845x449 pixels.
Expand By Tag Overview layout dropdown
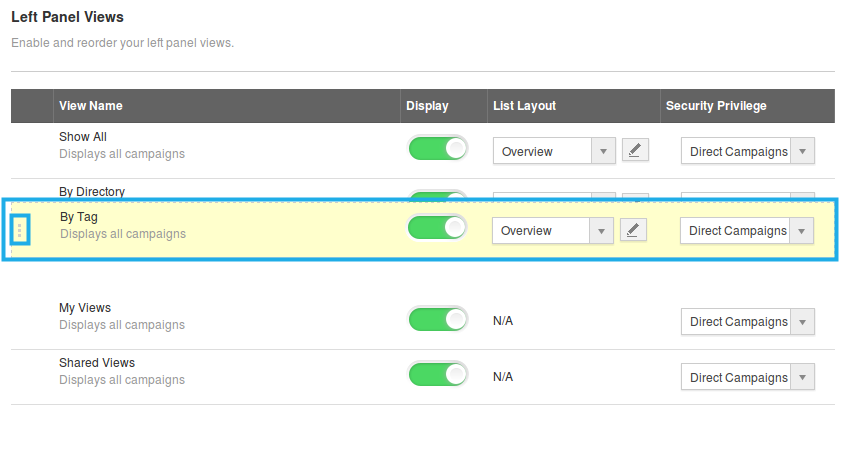click(553, 230)
